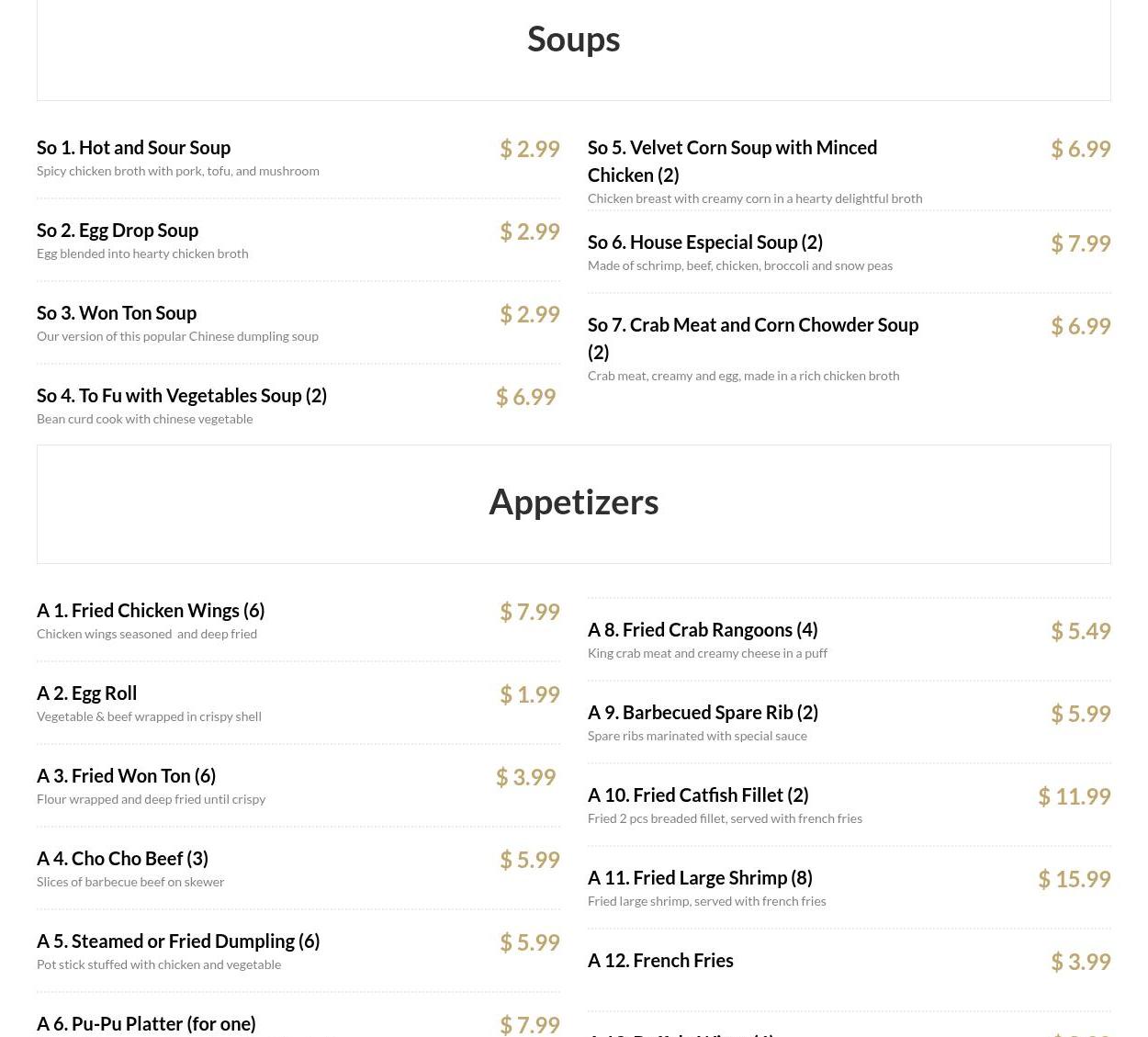The width and height of the screenshot is (1148, 1037).
Task: Click the Appetizers section heading
Action: click(573, 502)
